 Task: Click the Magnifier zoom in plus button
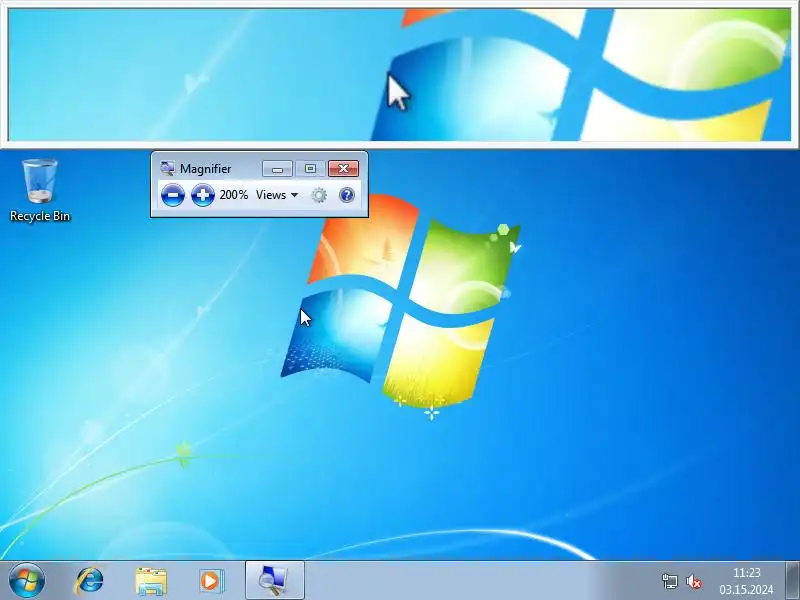click(203, 195)
